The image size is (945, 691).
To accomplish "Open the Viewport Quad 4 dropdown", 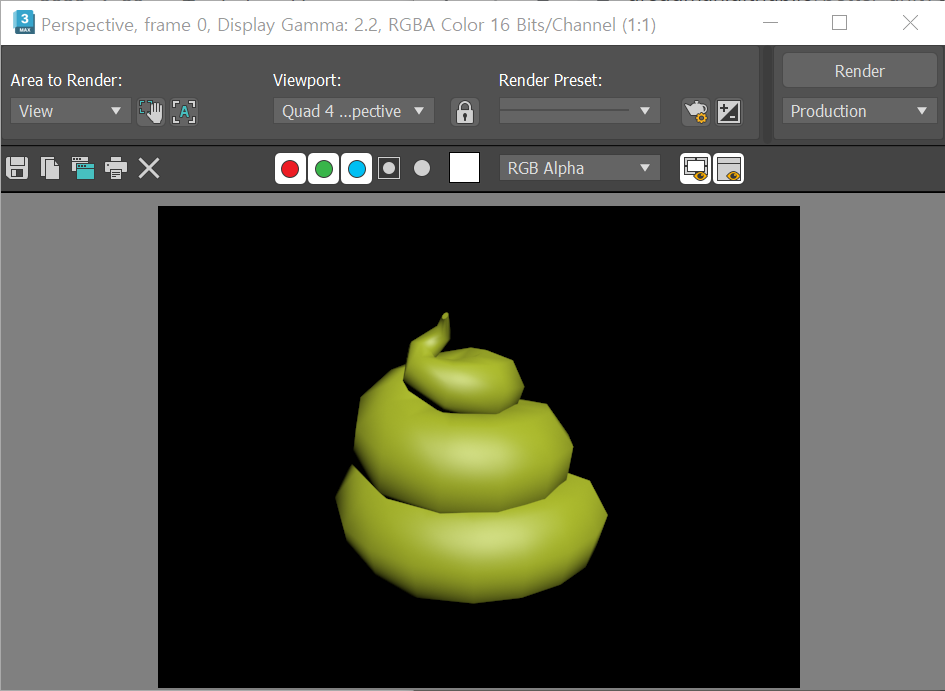I will click(x=354, y=111).
